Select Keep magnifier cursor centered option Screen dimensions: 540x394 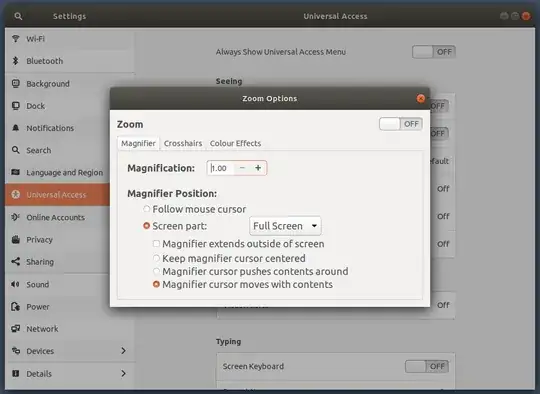[156, 258]
